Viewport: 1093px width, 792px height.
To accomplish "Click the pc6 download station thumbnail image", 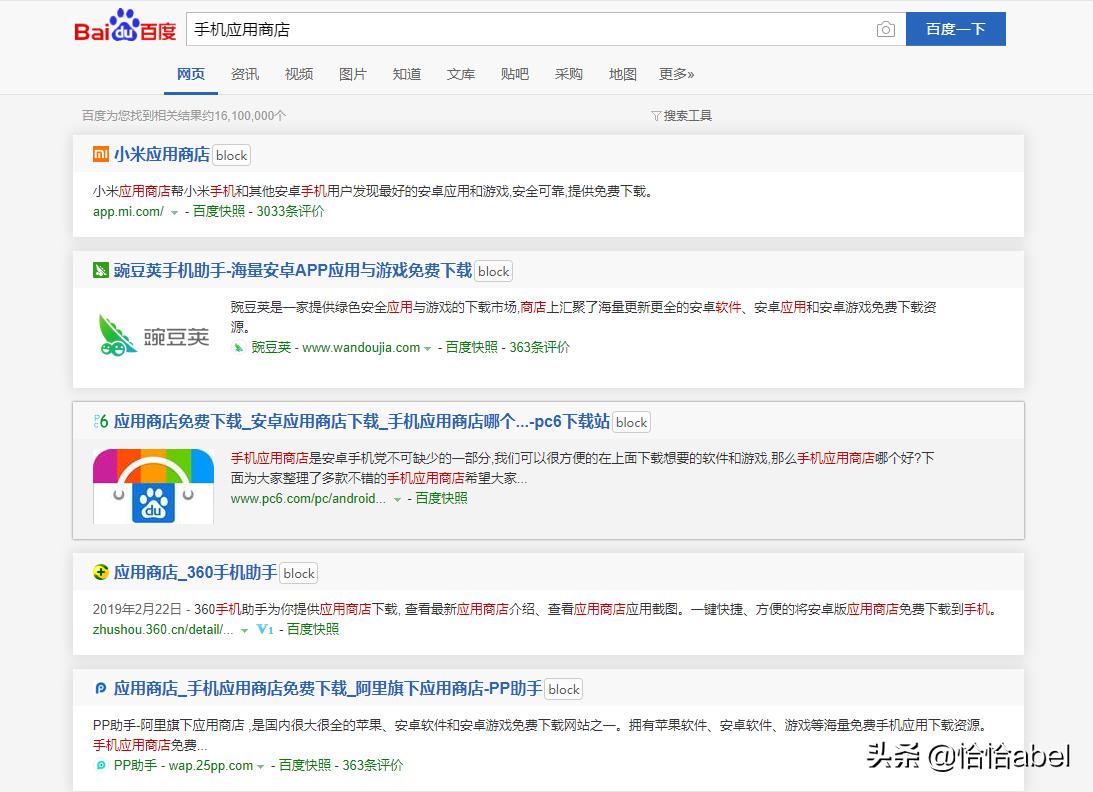I will [152, 486].
